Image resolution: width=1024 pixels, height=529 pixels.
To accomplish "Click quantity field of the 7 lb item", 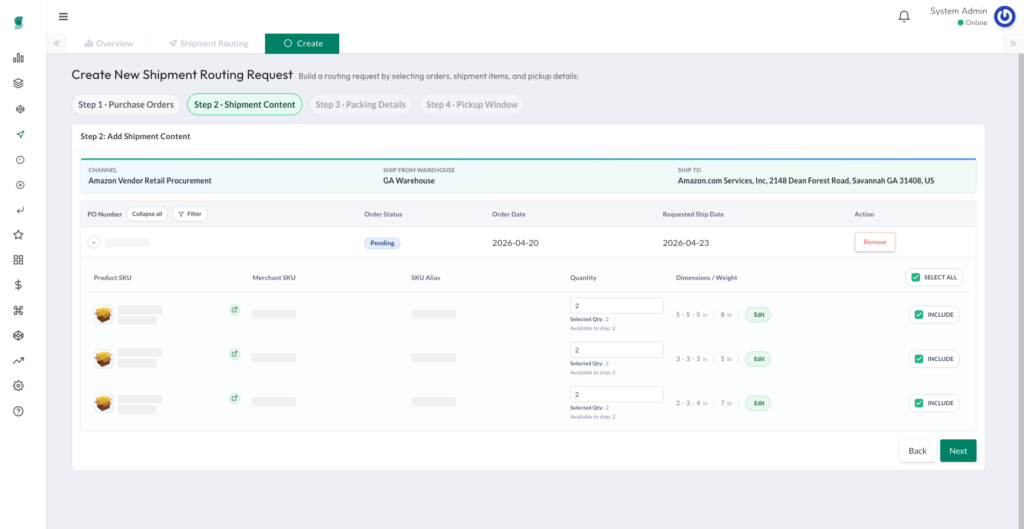I will pyautogui.click(x=616, y=394).
